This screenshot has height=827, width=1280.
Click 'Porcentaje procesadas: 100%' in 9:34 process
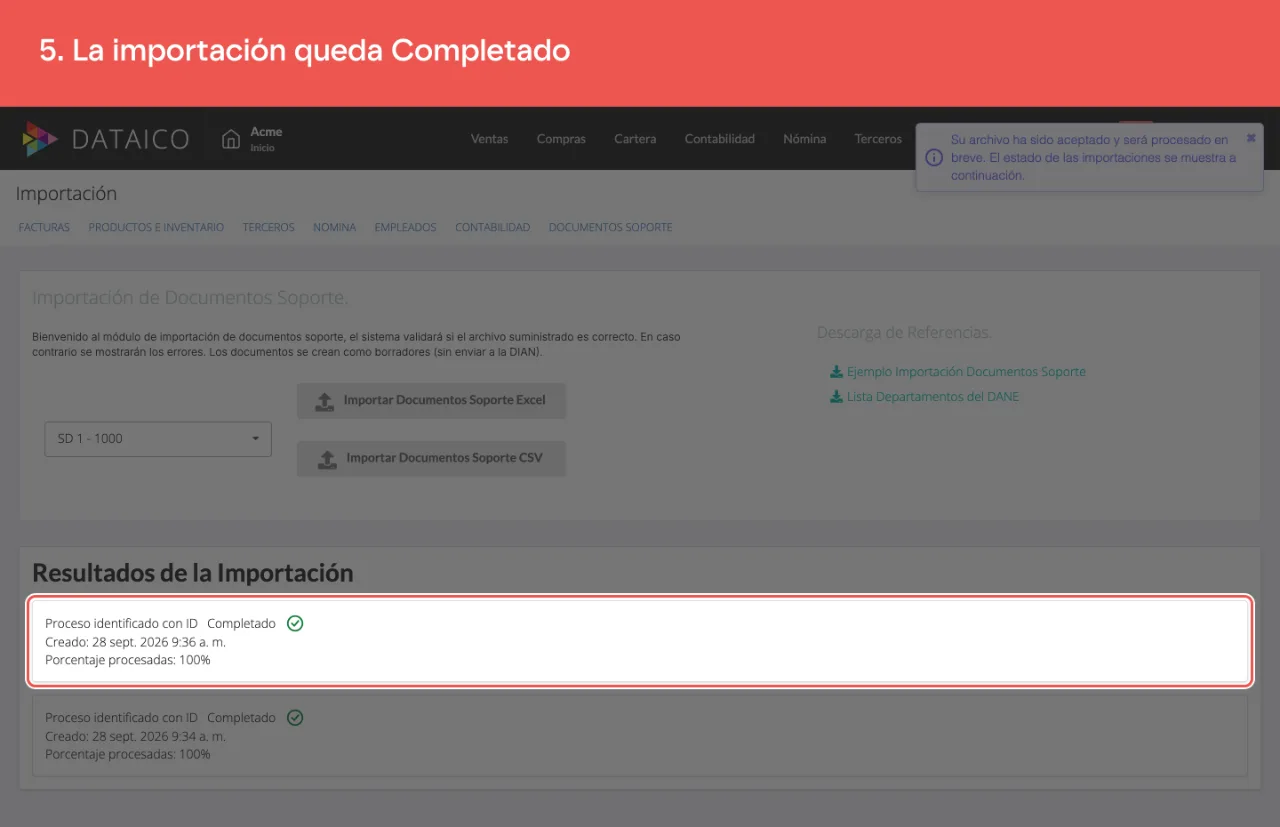pyautogui.click(x=128, y=754)
